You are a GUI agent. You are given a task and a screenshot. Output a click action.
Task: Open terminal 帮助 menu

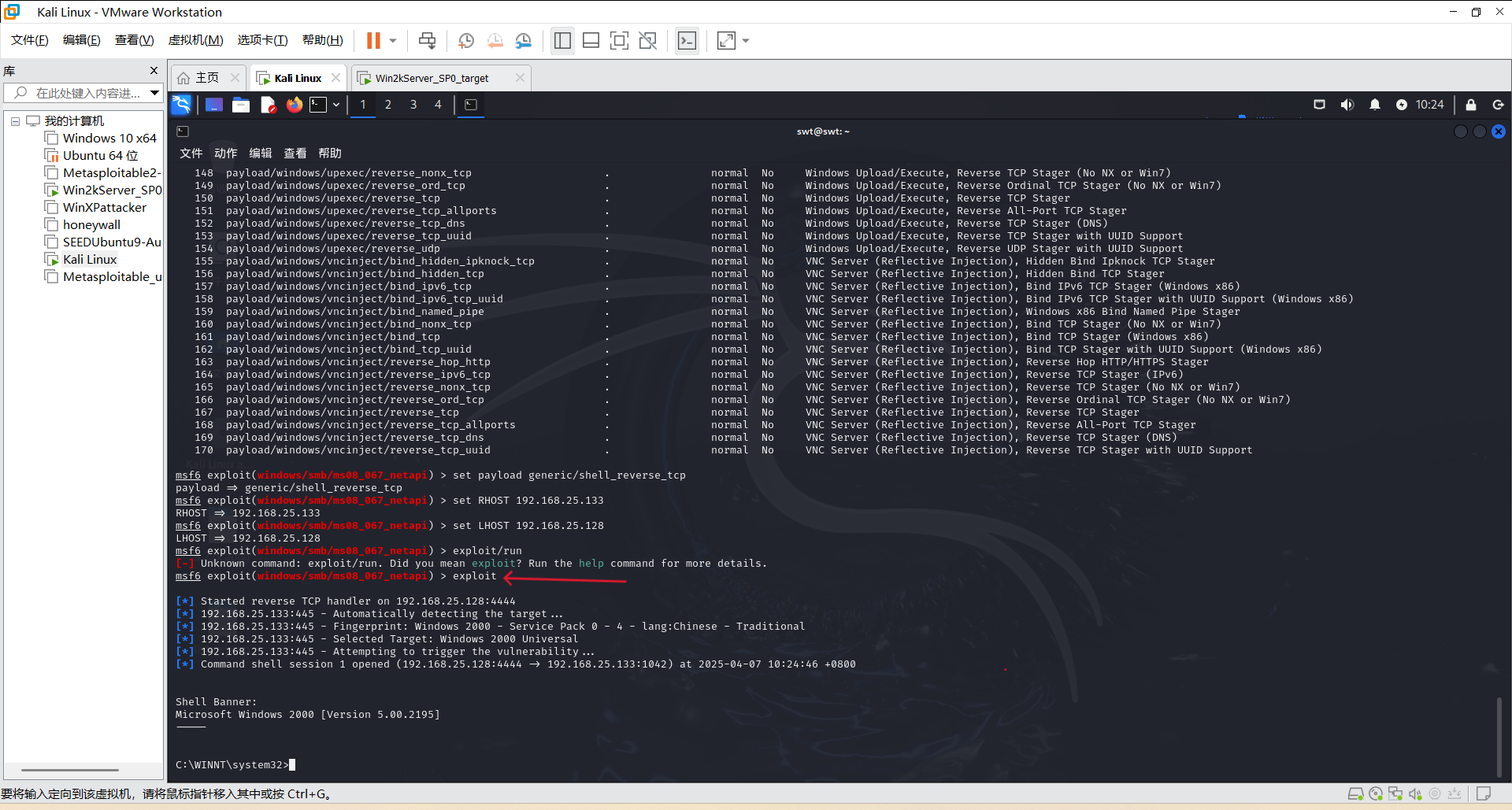[x=330, y=153]
